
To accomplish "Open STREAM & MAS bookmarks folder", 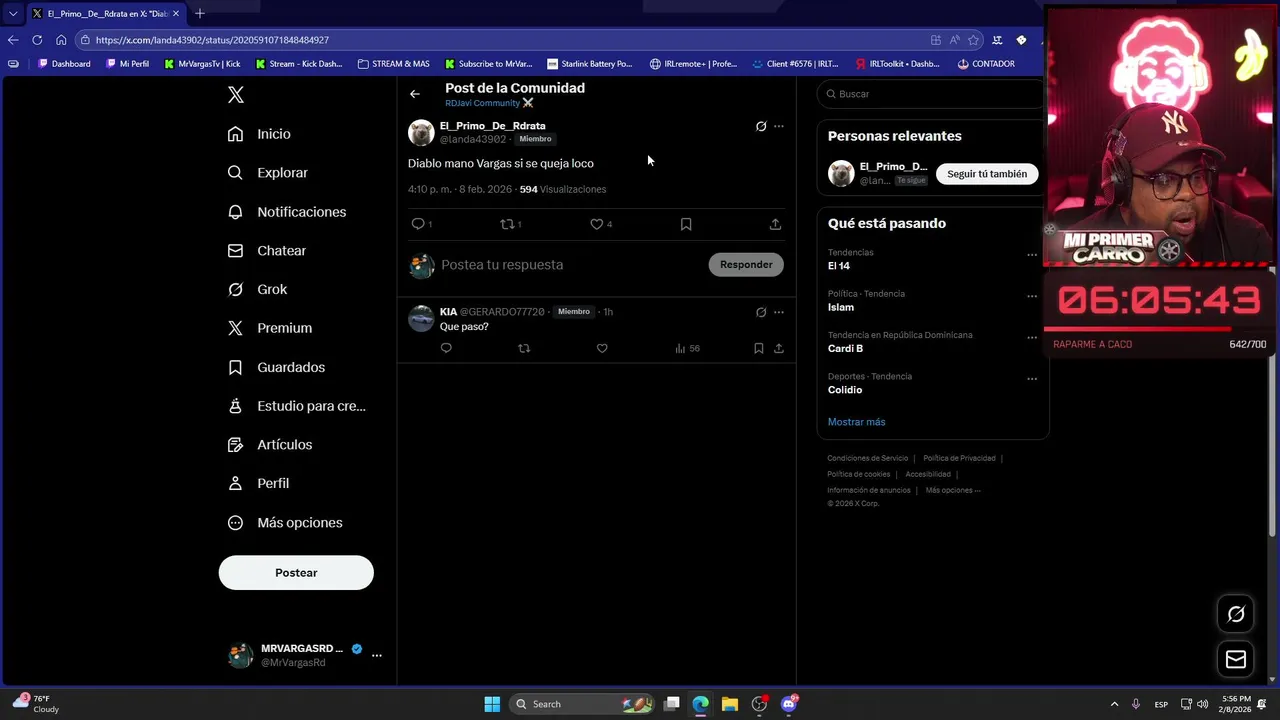I will pos(394,64).
